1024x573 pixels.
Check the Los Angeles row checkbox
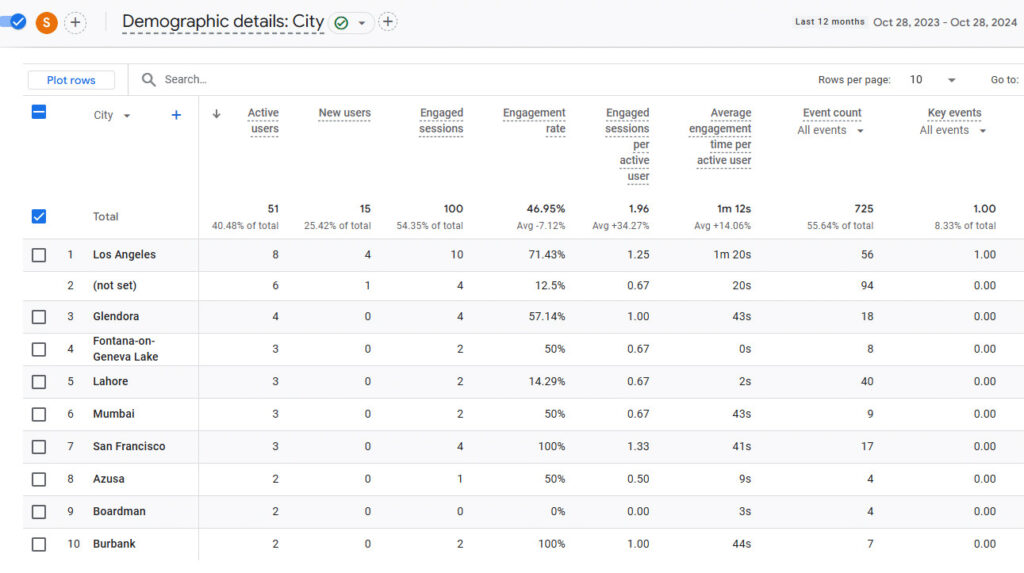(x=39, y=255)
